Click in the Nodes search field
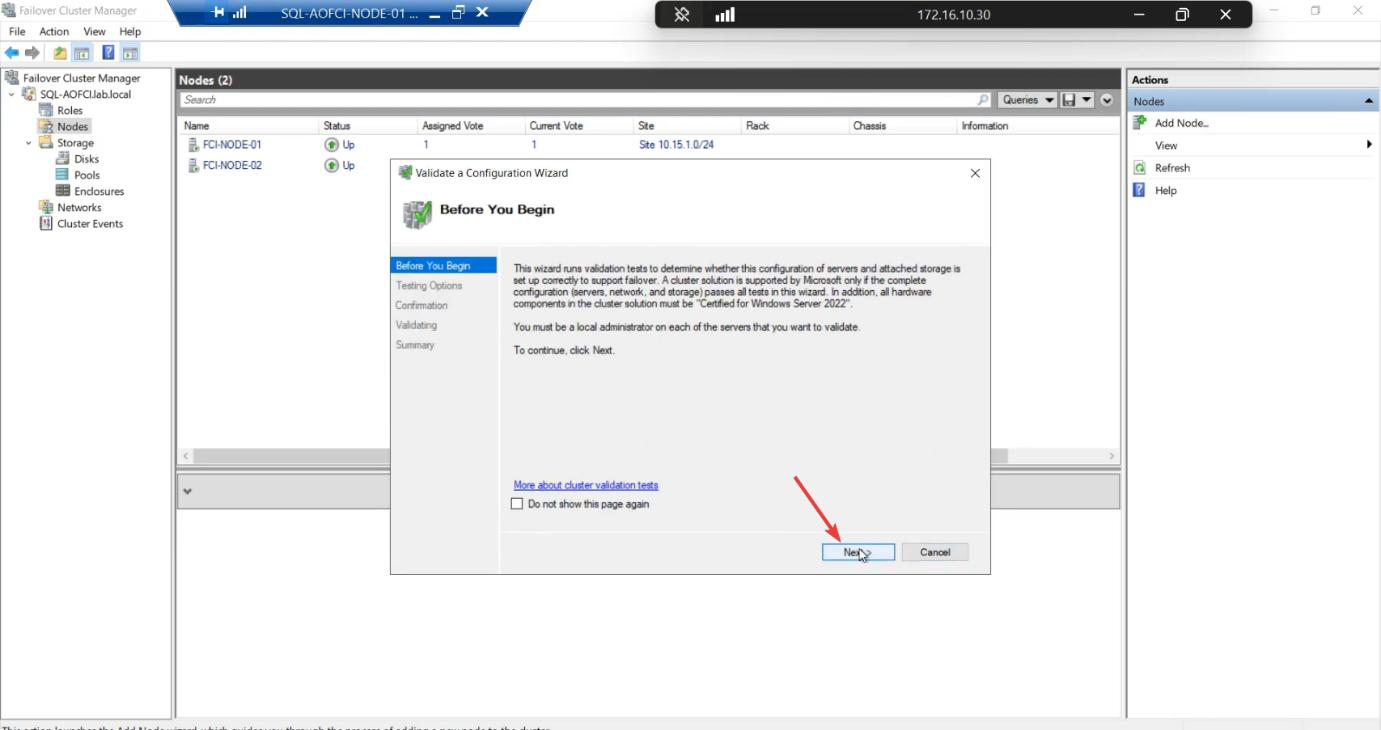This screenshot has height=730, width=1381. [577, 100]
